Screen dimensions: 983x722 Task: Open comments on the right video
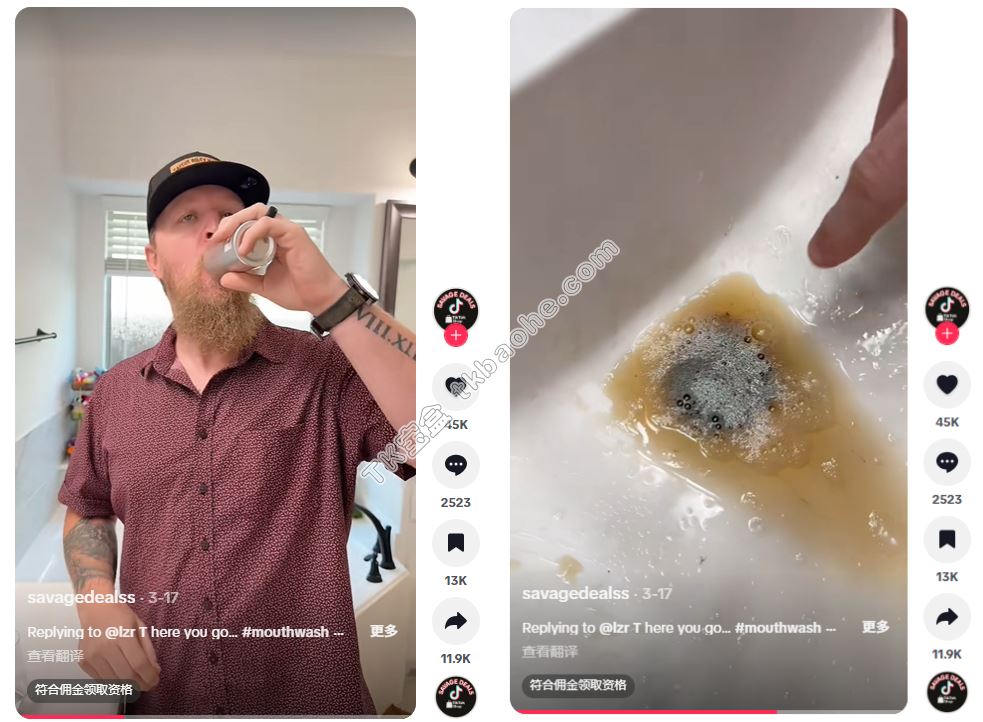947,462
